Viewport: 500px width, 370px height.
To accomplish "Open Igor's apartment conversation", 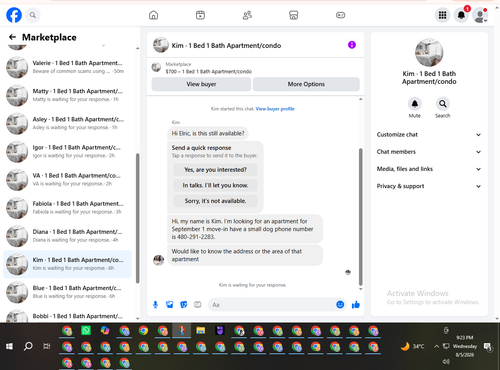I will (67, 151).
